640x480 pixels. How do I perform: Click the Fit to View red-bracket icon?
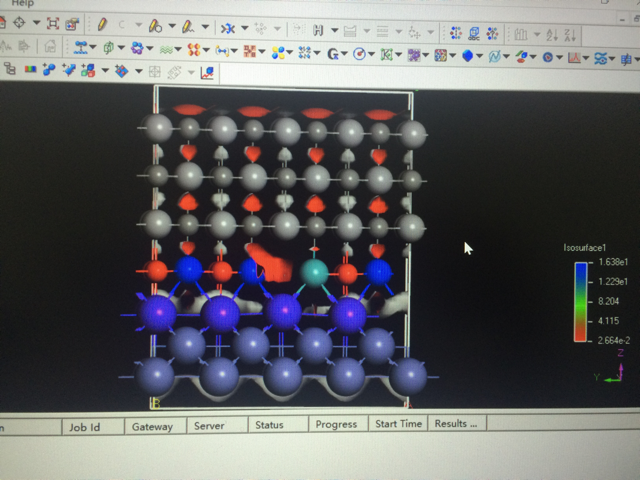tap(53, 24)
